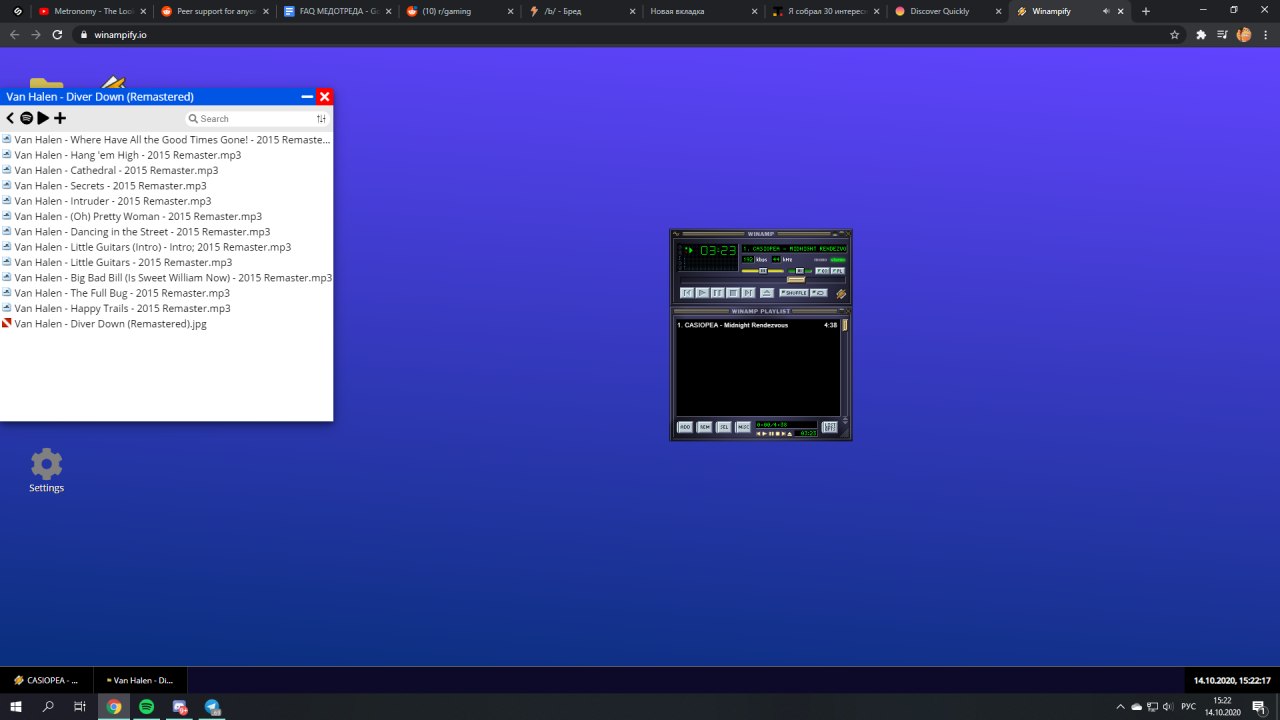The image size is (1280, 720).
Task: Click the Winamp balance slider
Action: tap(800, 271)
